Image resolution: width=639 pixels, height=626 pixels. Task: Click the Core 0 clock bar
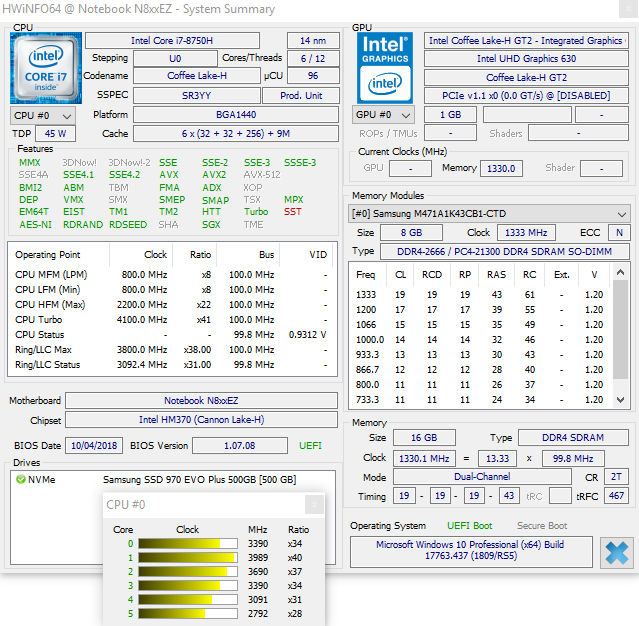coord(188,544)
